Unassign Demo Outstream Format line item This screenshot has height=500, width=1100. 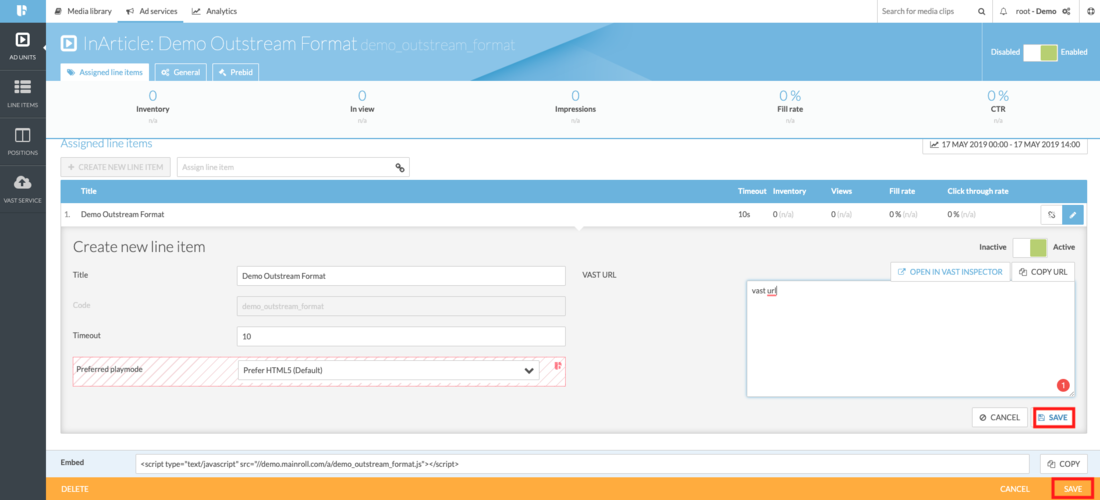(1052, 215)
